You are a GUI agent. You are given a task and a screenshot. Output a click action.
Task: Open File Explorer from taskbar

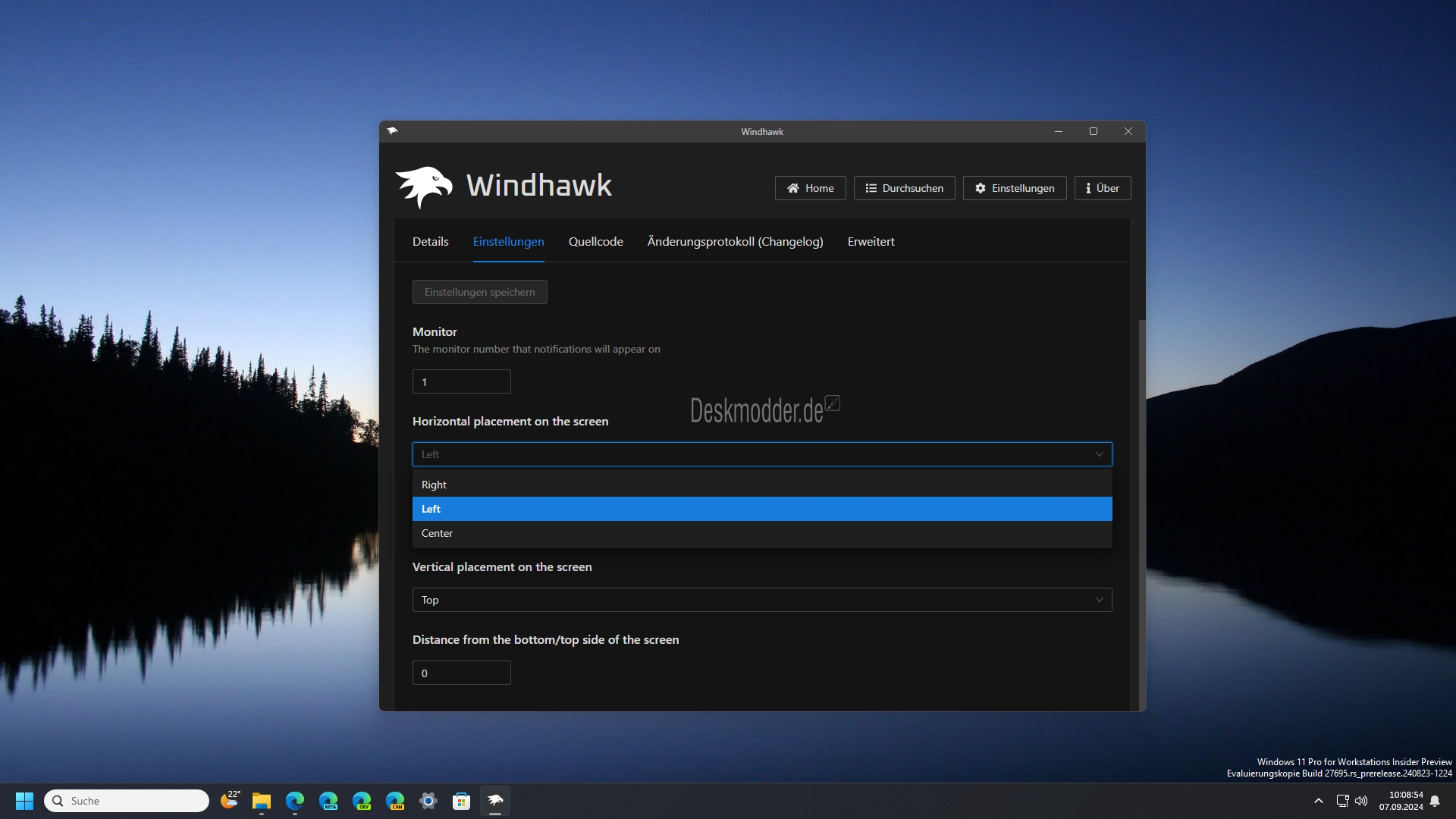pos(262,801)
